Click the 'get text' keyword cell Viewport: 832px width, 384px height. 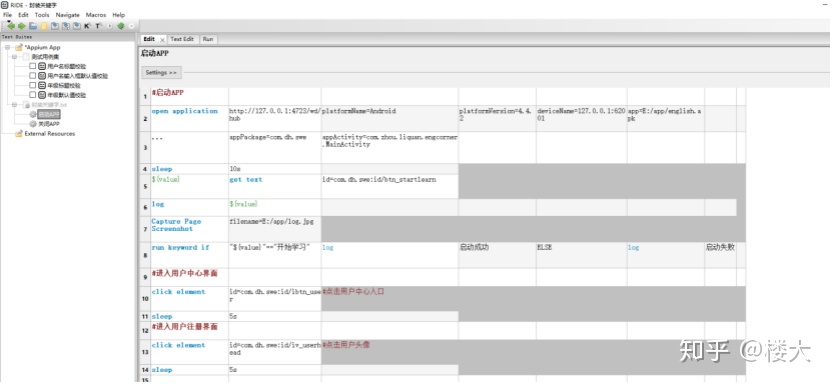[x=275, y=186]
